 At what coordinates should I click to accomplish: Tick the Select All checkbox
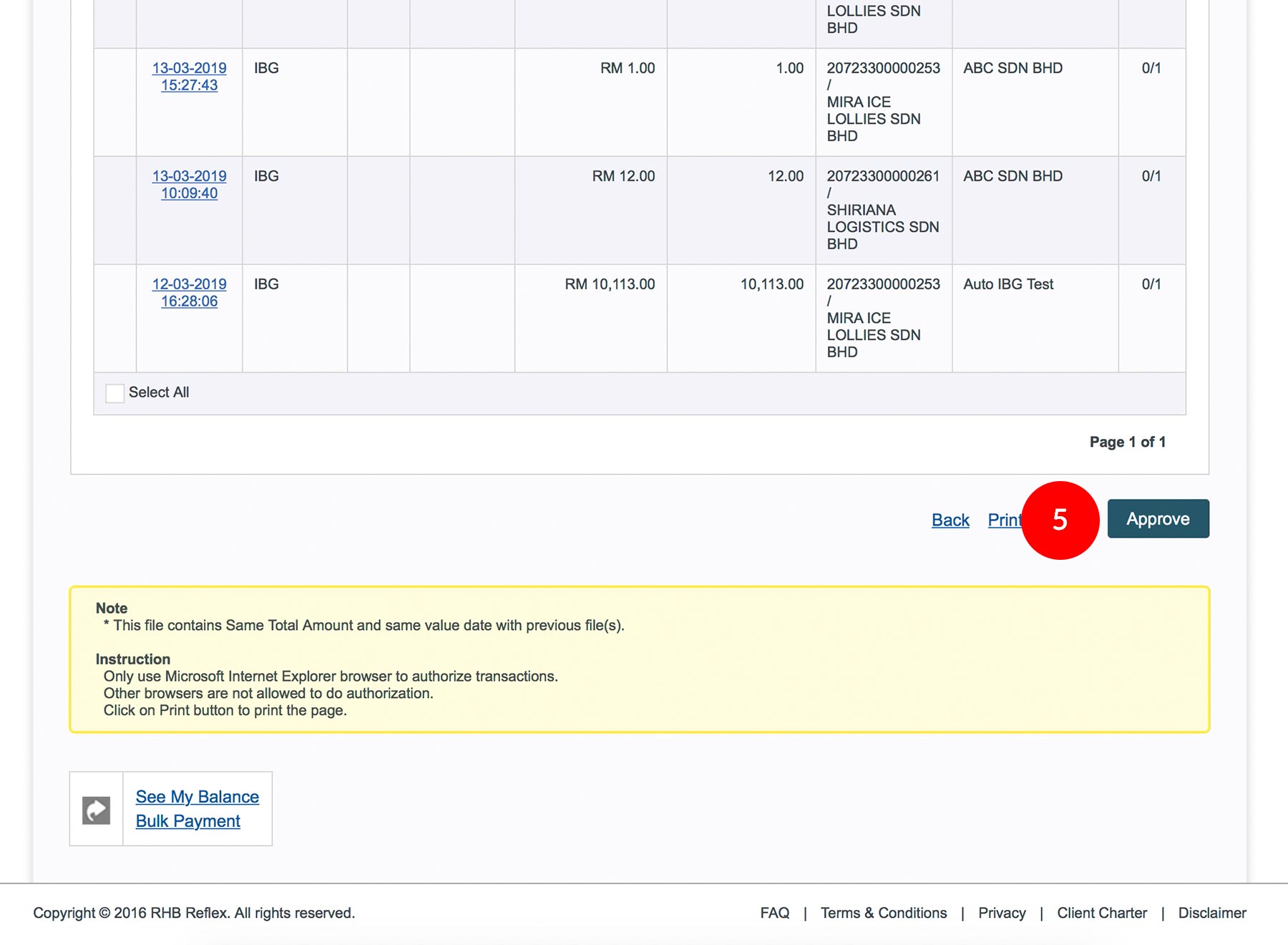[x=114, y=393]
